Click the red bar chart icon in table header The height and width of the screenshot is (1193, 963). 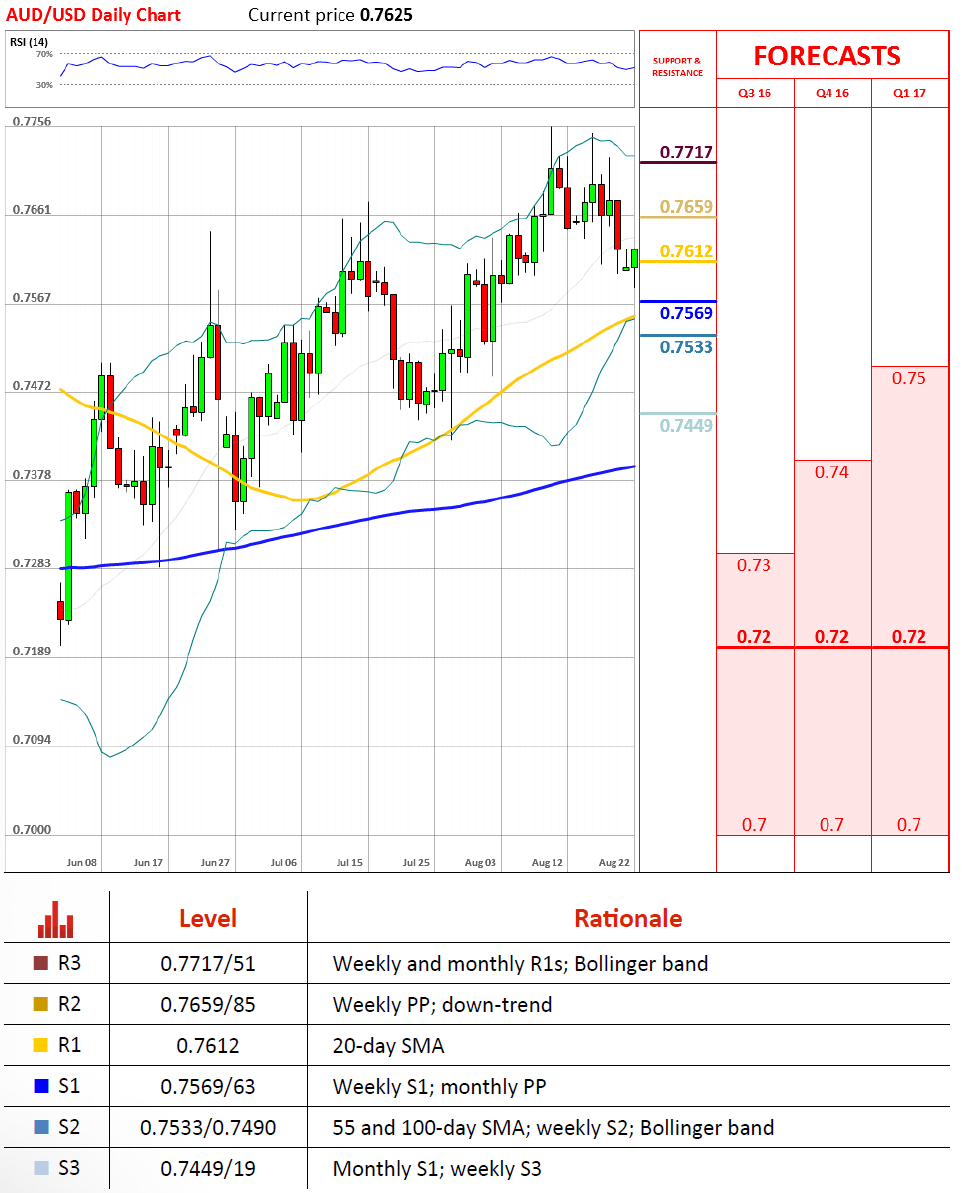coord(56,920)
